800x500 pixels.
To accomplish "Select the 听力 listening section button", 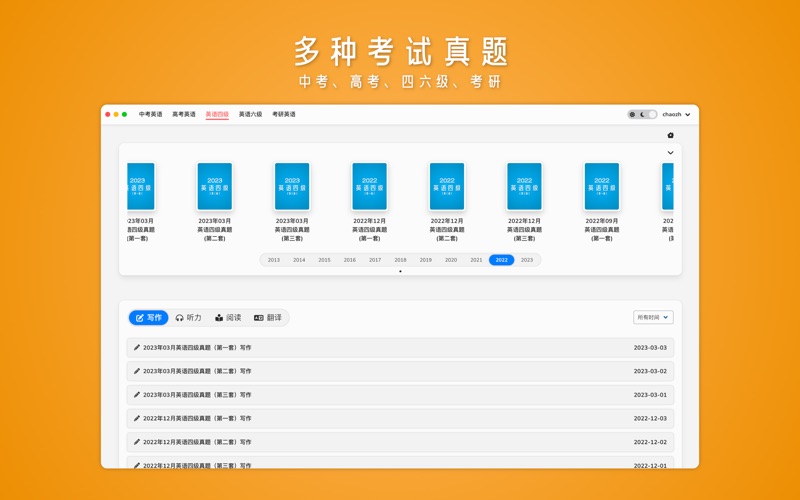I will tap(188, 318).
